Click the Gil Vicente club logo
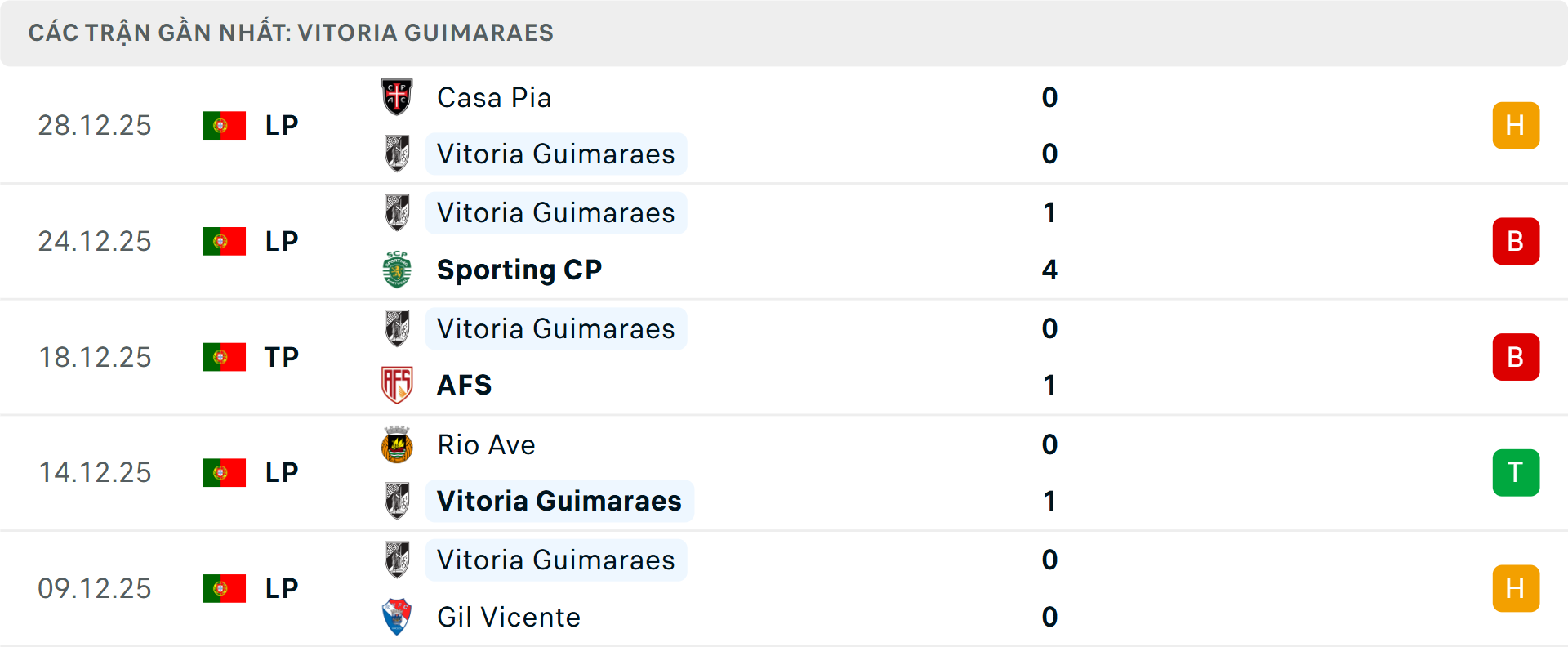The width and height of the screenshot is (1568, 647). pos(398,618)
